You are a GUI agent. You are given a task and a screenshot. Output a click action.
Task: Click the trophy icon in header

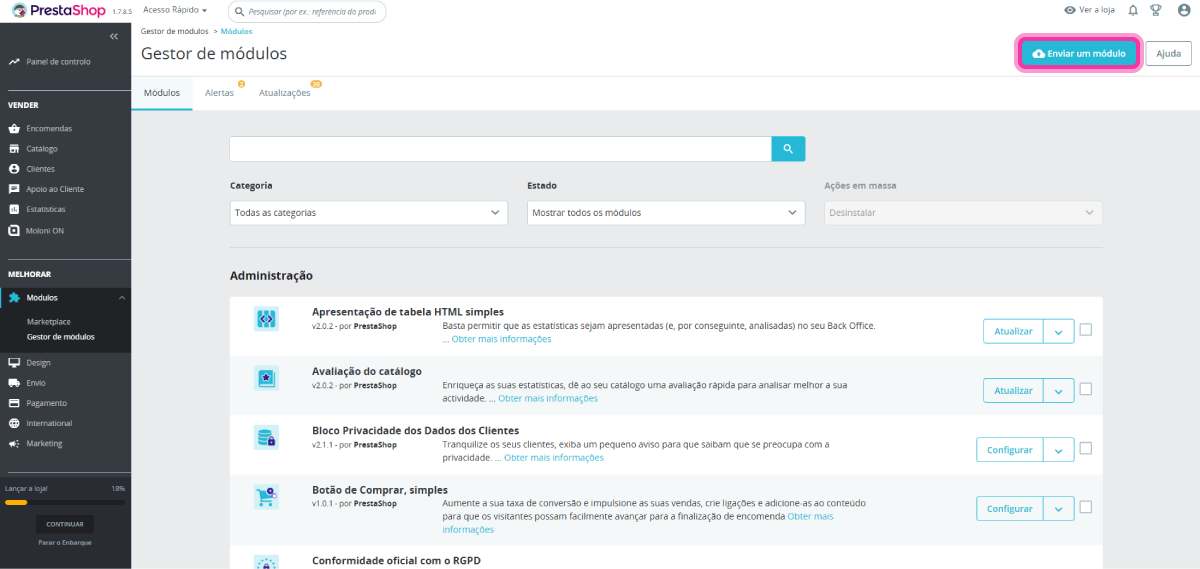1156,10
